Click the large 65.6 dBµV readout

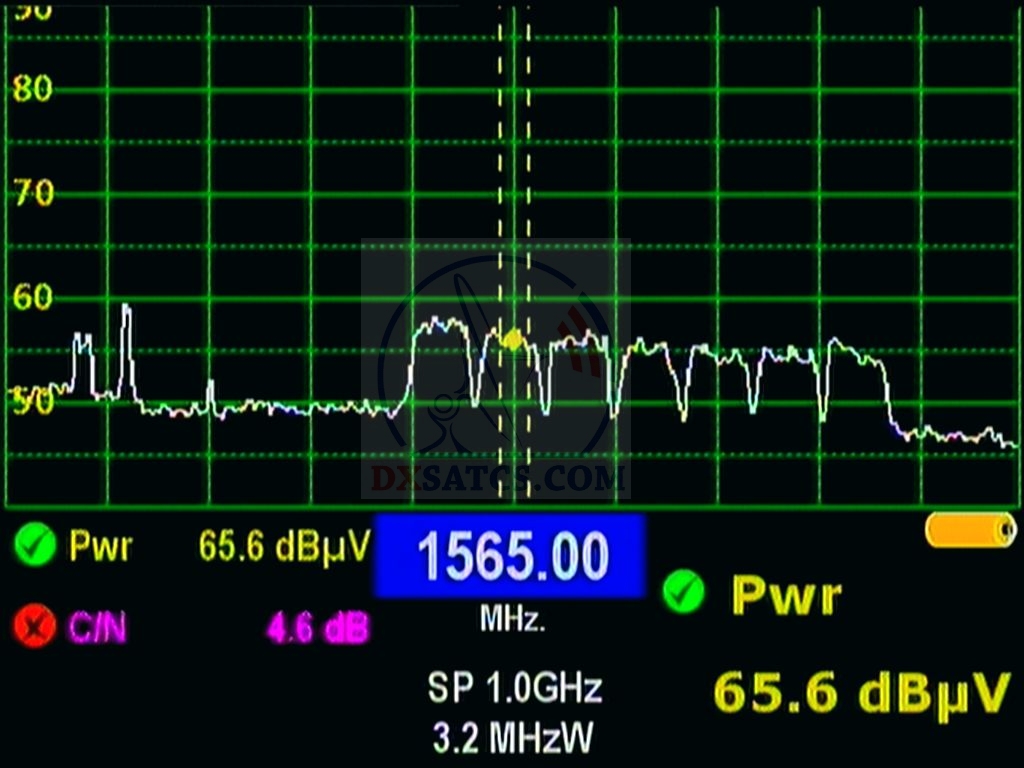tap(860, 693)
